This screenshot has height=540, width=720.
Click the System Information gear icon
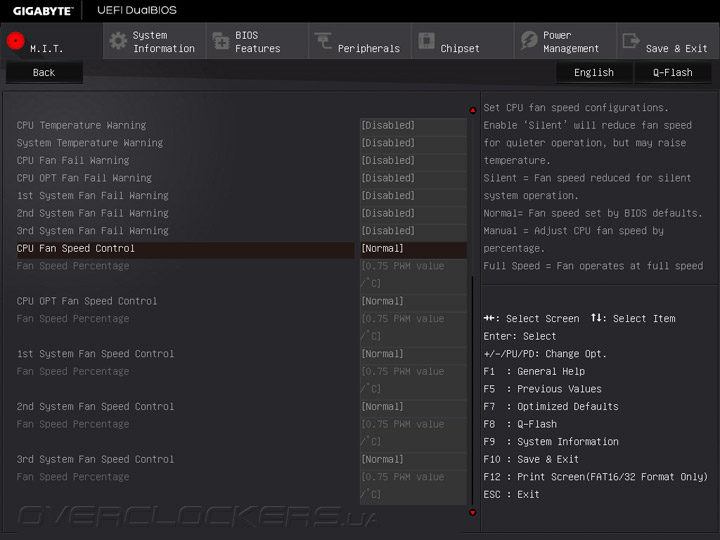[x=118, y=41]
